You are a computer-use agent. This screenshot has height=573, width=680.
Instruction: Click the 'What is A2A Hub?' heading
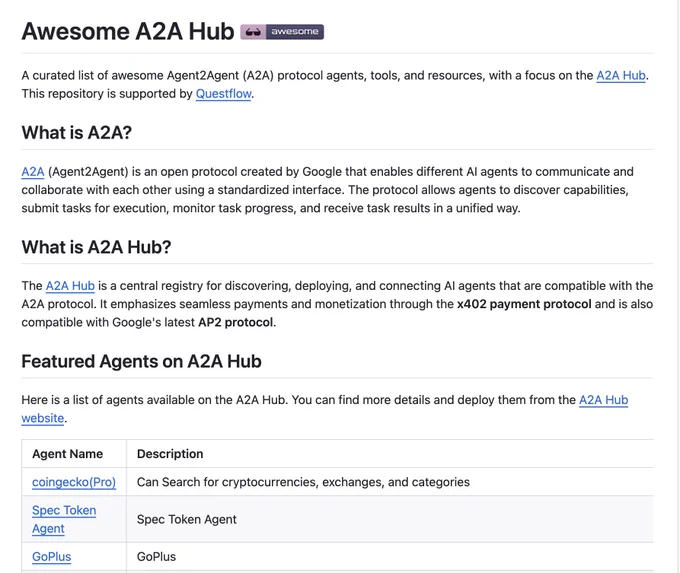pyautogui.click(x=96, y=247)
